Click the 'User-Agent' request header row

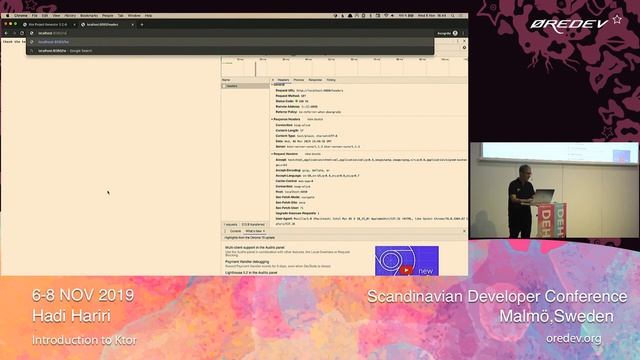click(x=371, y=221)
